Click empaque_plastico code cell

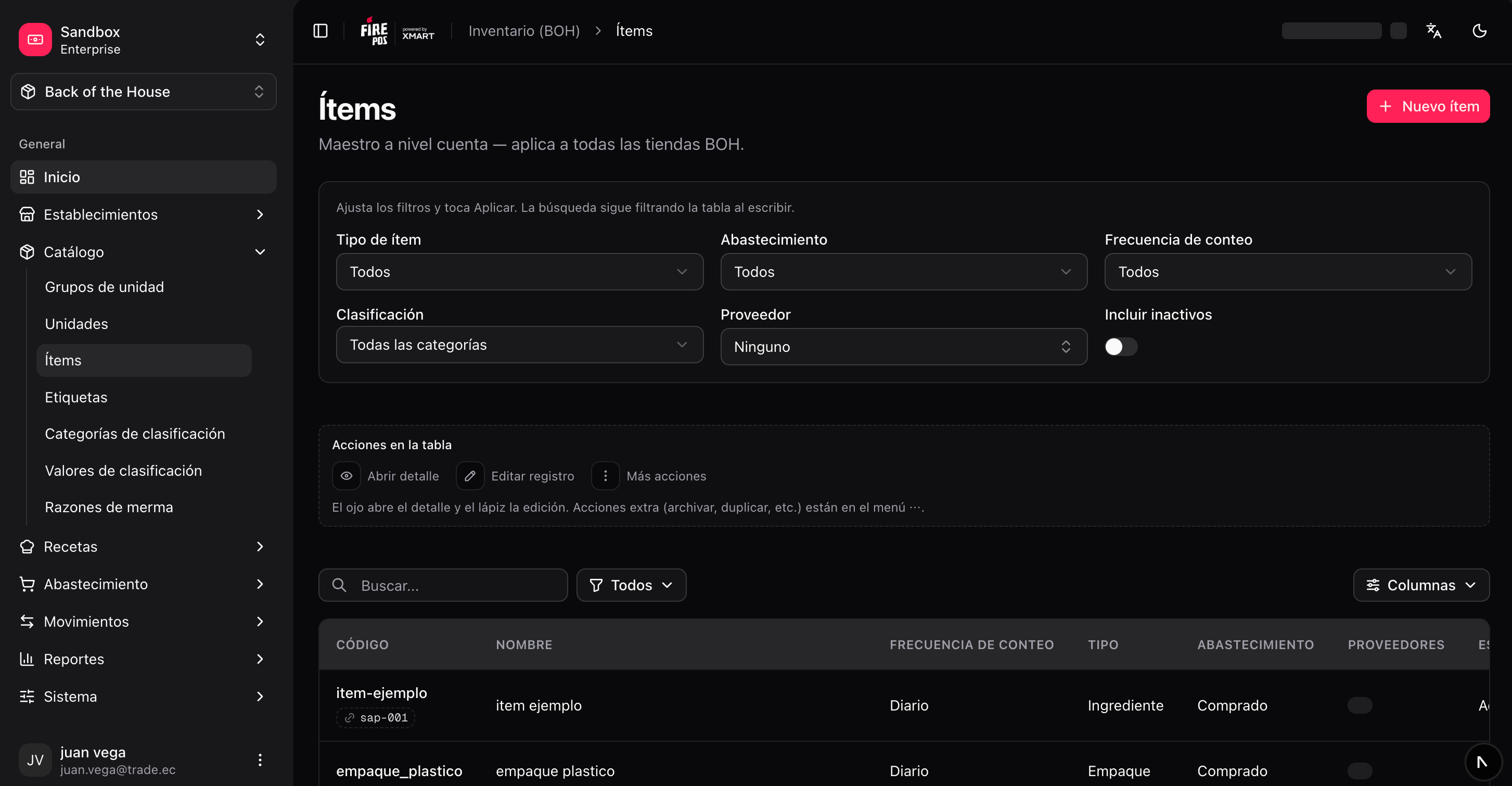[399, 770]
